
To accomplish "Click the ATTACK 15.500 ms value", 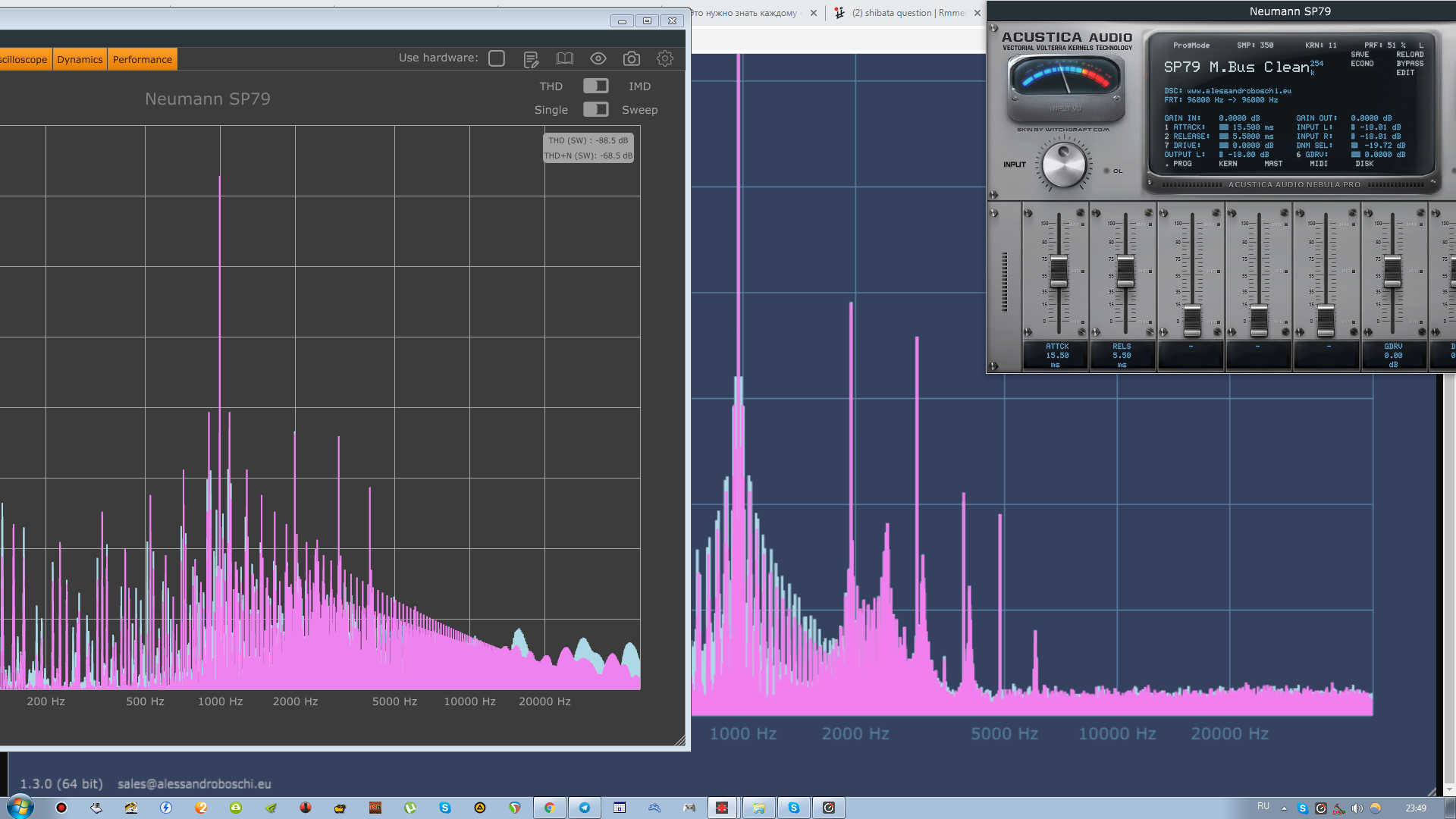I will [1252, 127].
